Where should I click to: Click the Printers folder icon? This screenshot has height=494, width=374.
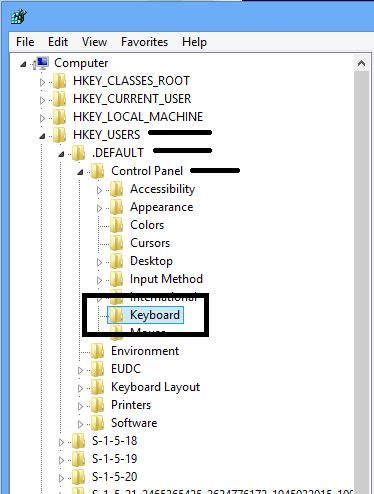97,405
